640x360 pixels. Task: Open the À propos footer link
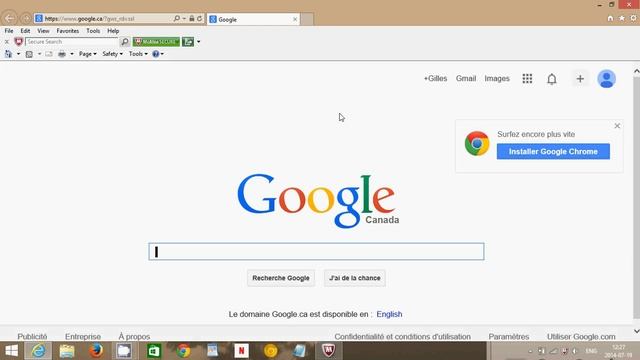(x=134, y=336)
